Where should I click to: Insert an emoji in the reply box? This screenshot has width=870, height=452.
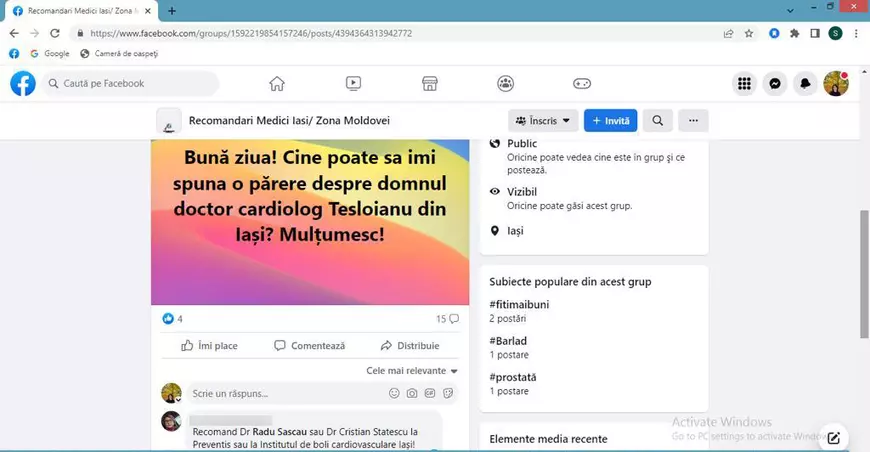pos(394,393)
